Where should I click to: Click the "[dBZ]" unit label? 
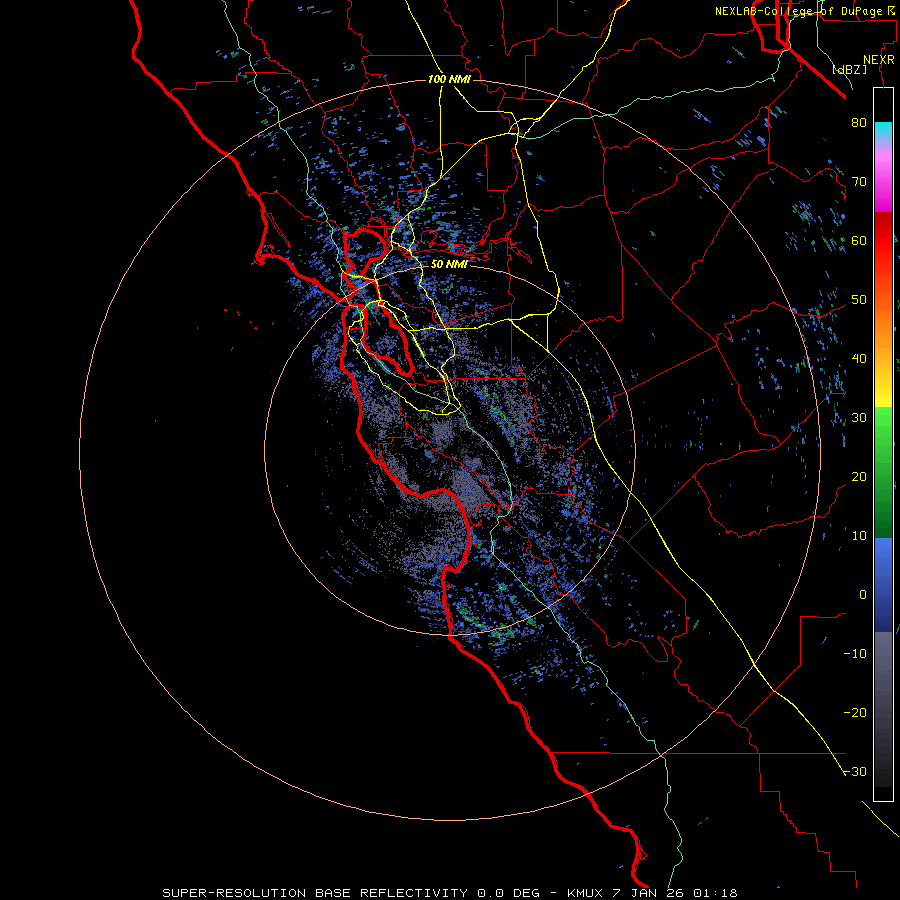pos(849,70)
